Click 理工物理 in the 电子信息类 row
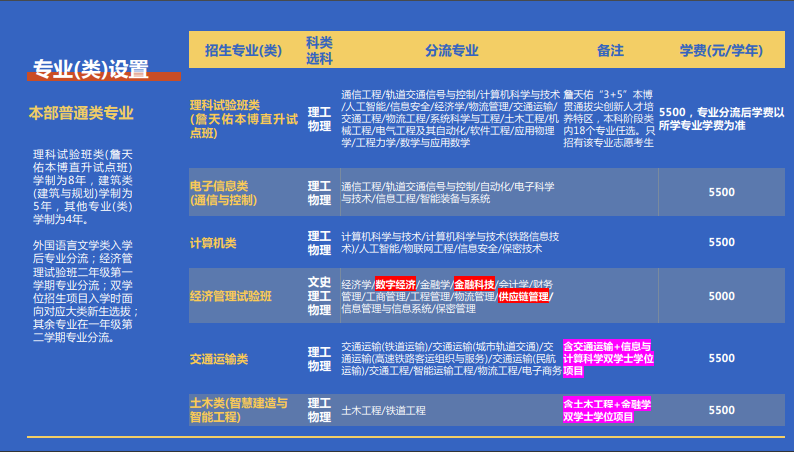Image resolution: width=794 pixels, height=452 pixels. 319,193
